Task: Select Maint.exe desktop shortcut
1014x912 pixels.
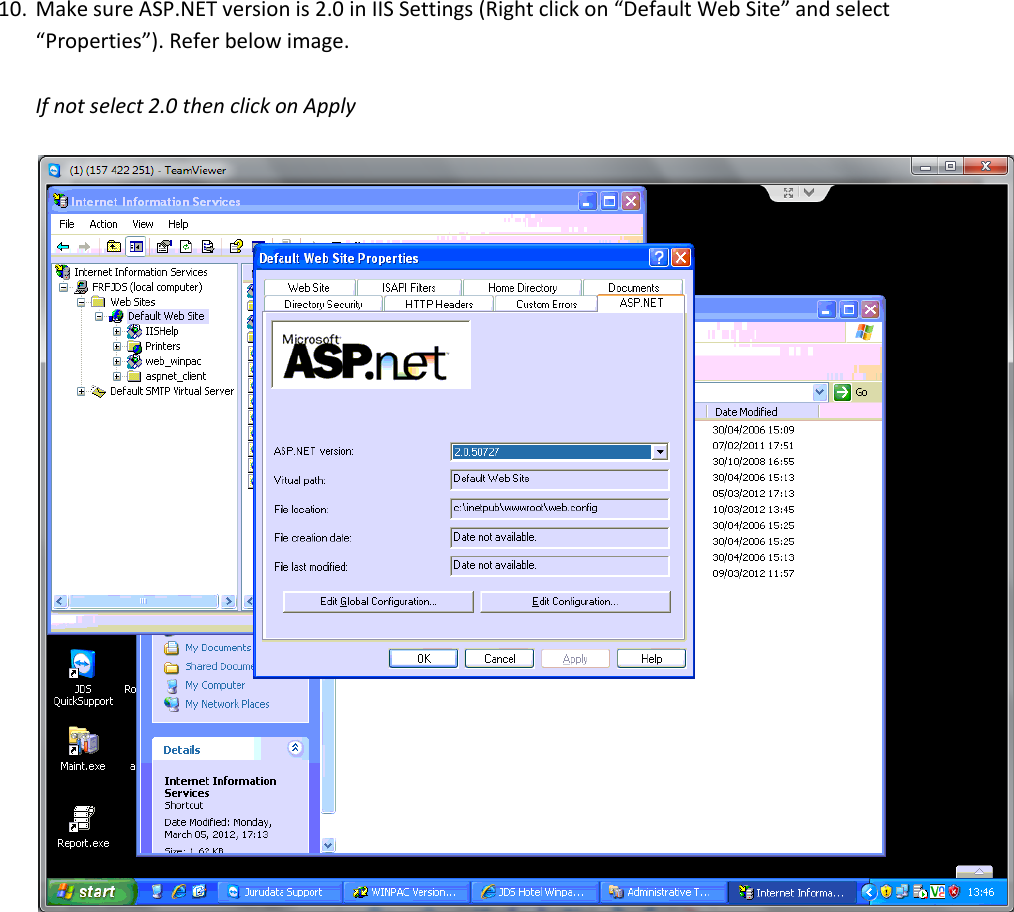Action: [83, 749]
